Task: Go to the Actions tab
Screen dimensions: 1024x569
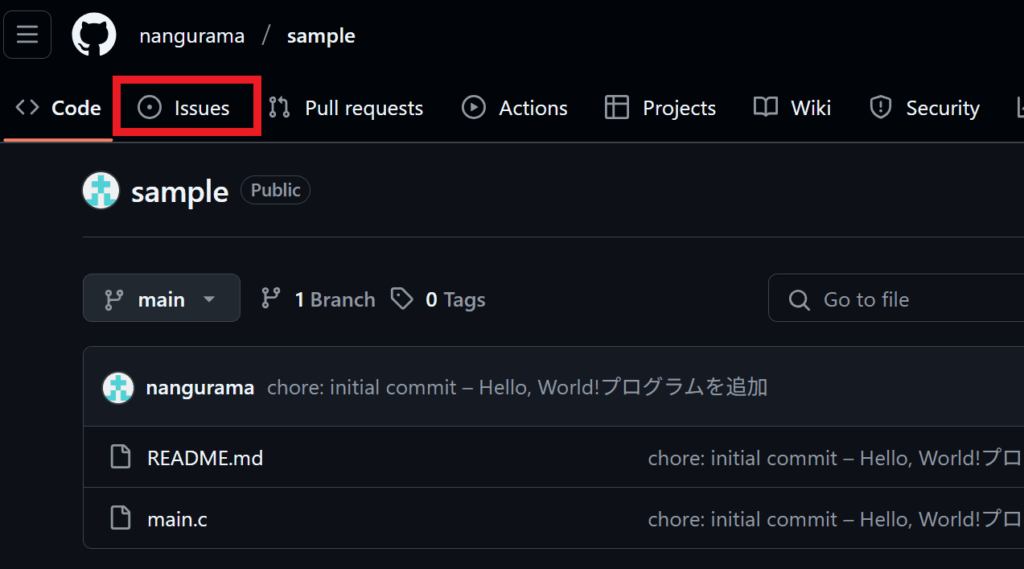Action: tap(515, 107)
